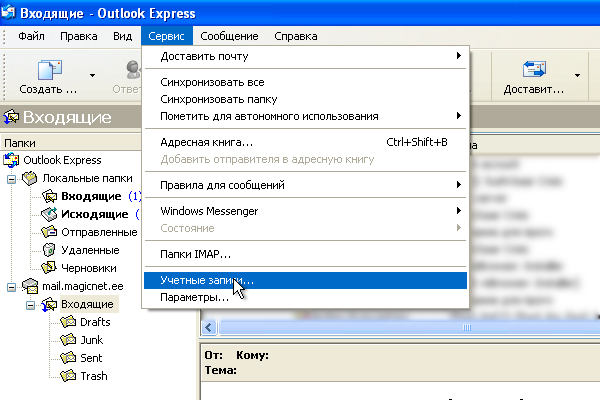Screen dimensions: 600x400
Task: Collapse the Локальные папки tree node
Action: click(x=11, y=179)
